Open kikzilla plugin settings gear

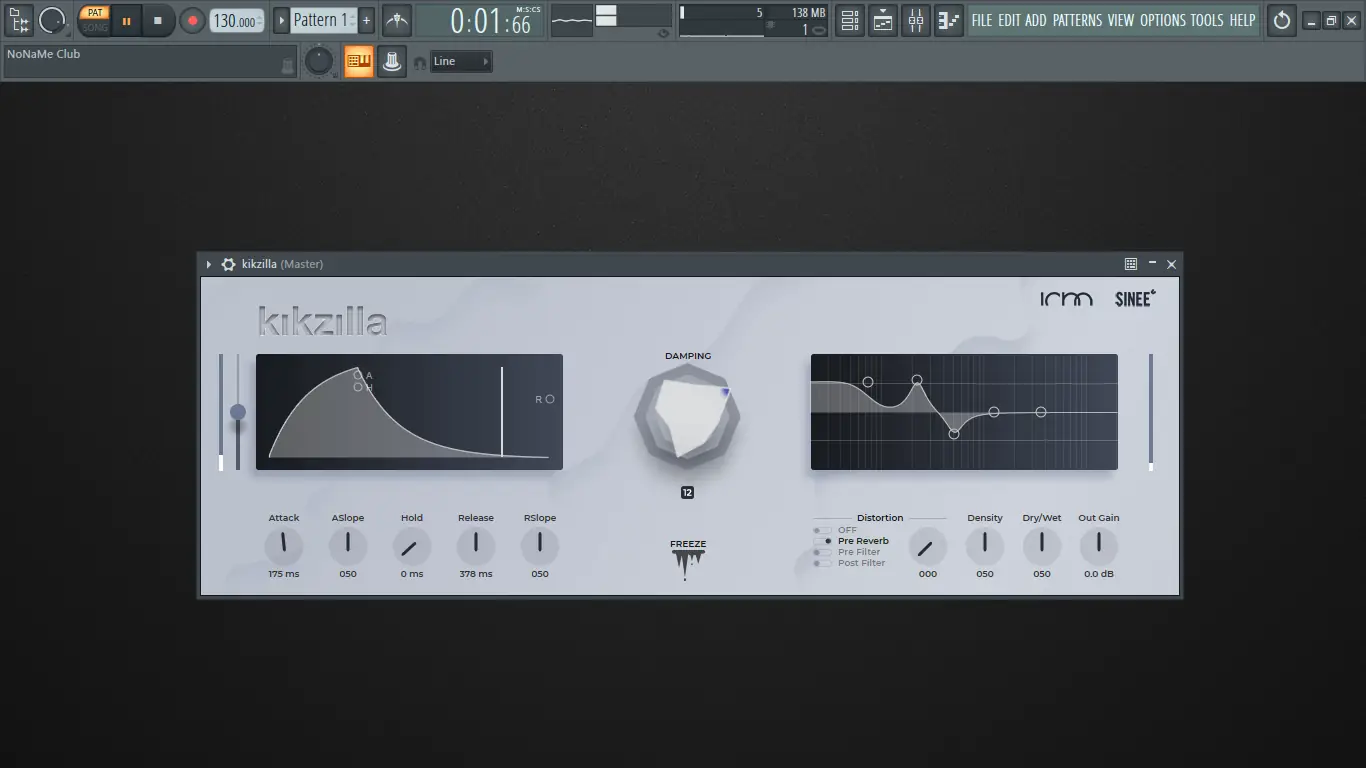tap(228, 264)
